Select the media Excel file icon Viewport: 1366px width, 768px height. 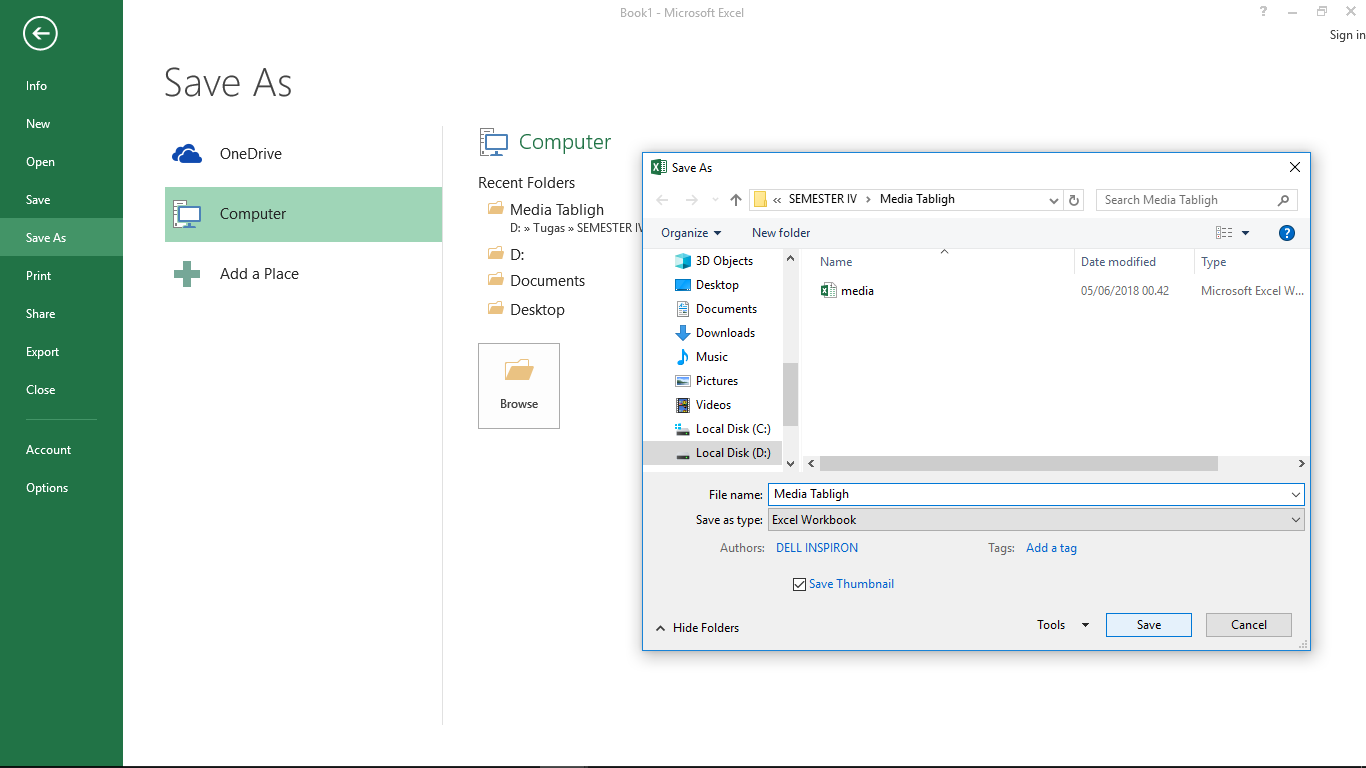tap(828, 291)
